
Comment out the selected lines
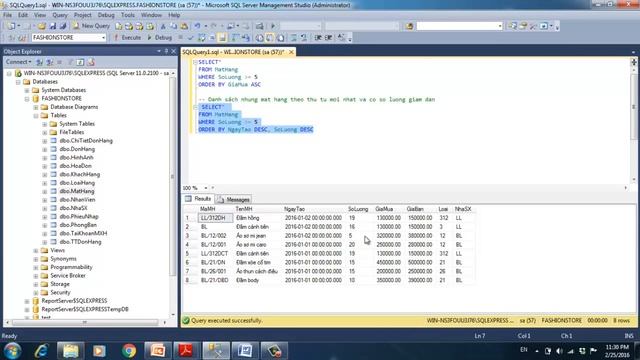tap(293, 38)
